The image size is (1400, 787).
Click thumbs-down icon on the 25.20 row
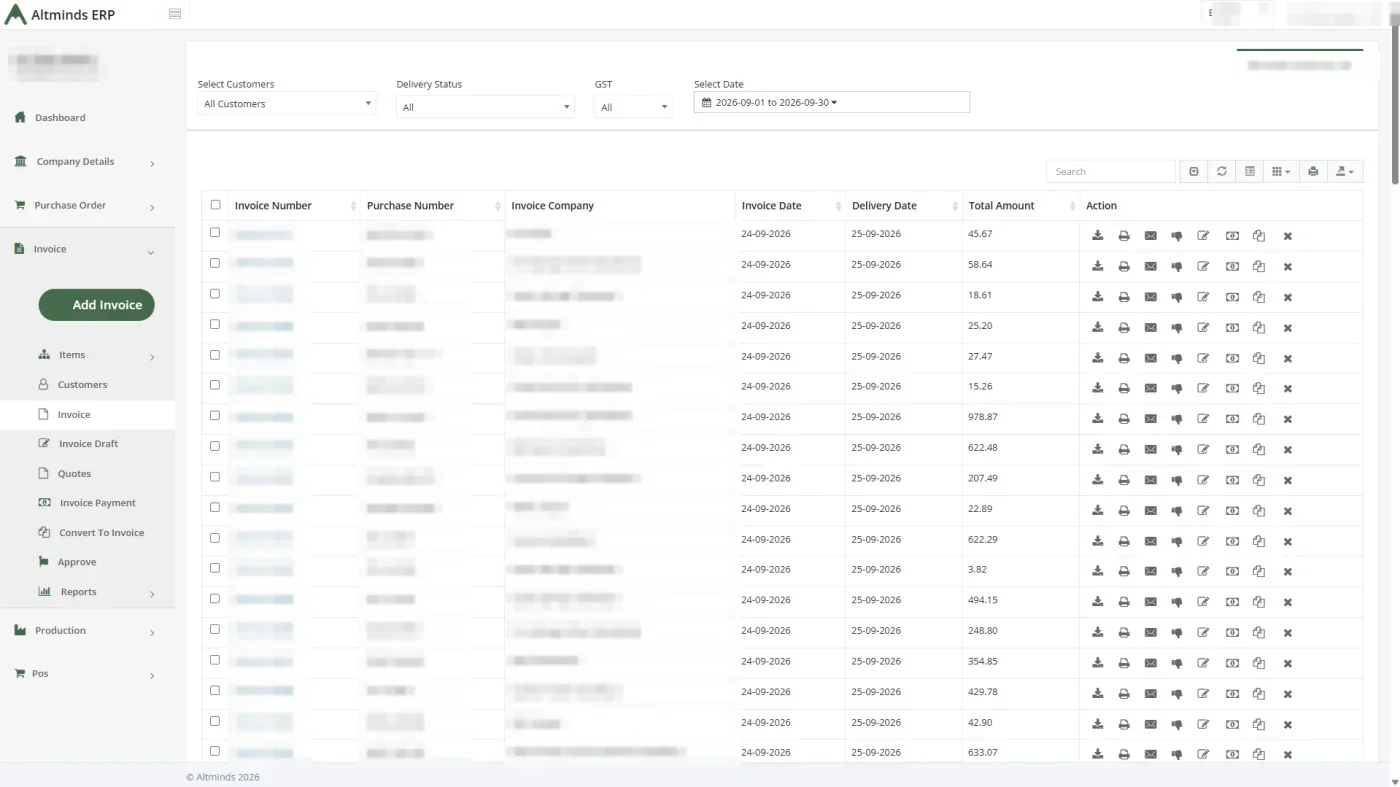click(x=1176, y=328)
